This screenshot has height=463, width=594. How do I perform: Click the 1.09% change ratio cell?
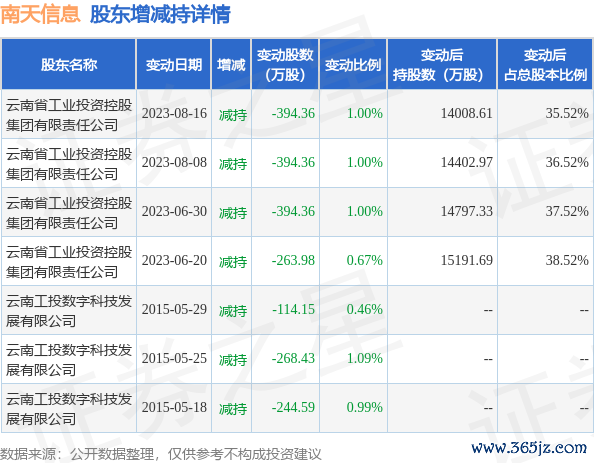tap(364, 358)
